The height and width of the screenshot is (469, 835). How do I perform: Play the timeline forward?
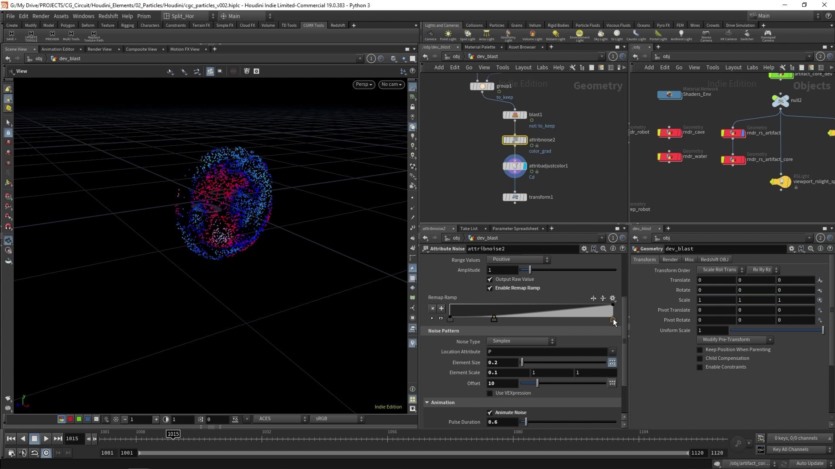point(46,439)
